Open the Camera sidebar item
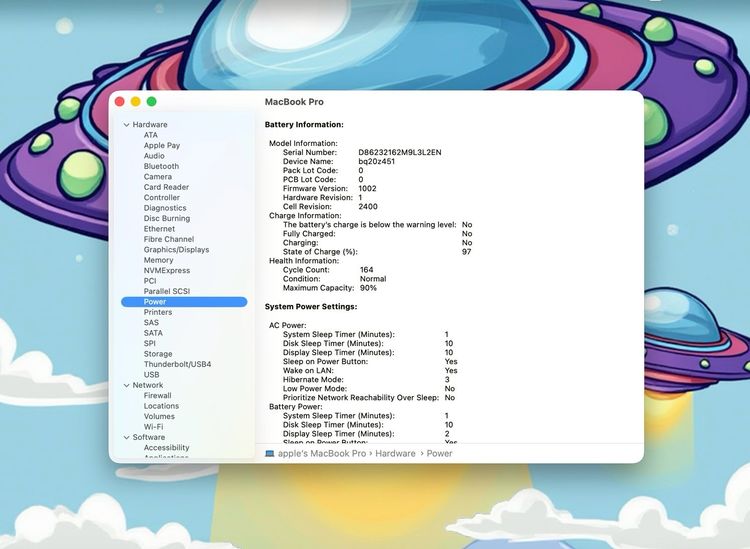Screen dimensions: 750x549 [158, 177]
